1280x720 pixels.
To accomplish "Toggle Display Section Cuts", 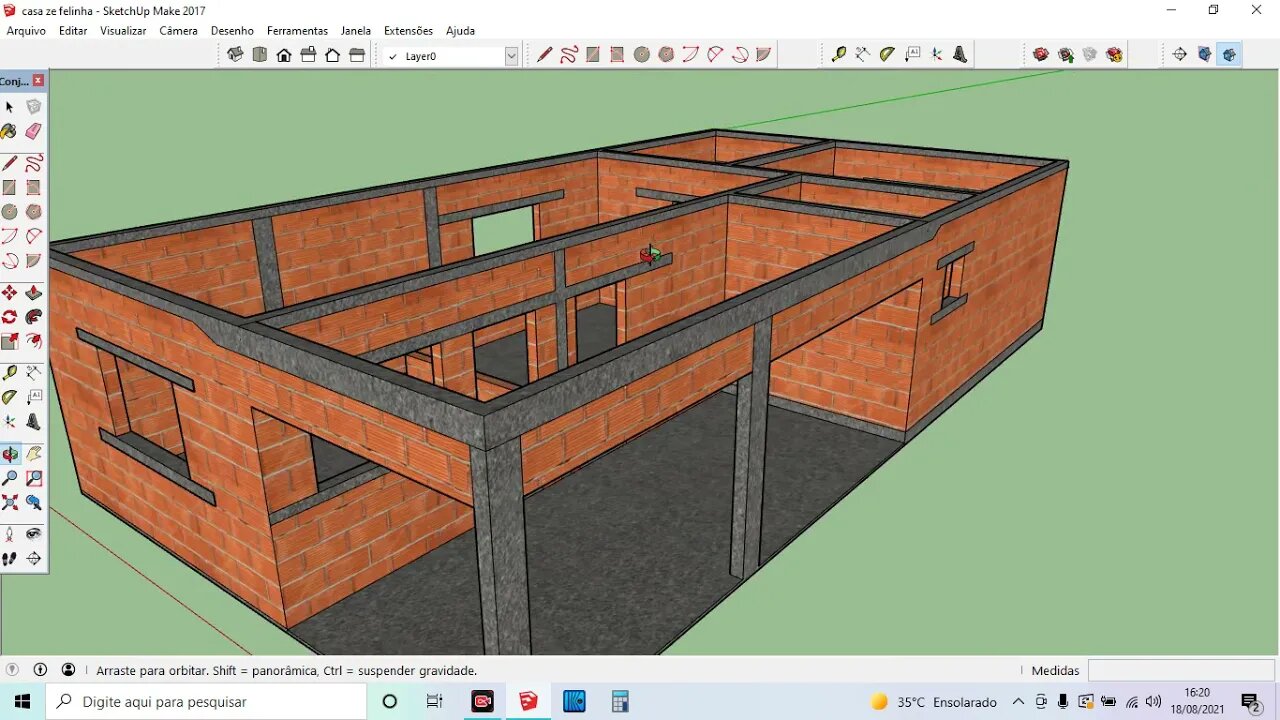I will point(1229,55).
